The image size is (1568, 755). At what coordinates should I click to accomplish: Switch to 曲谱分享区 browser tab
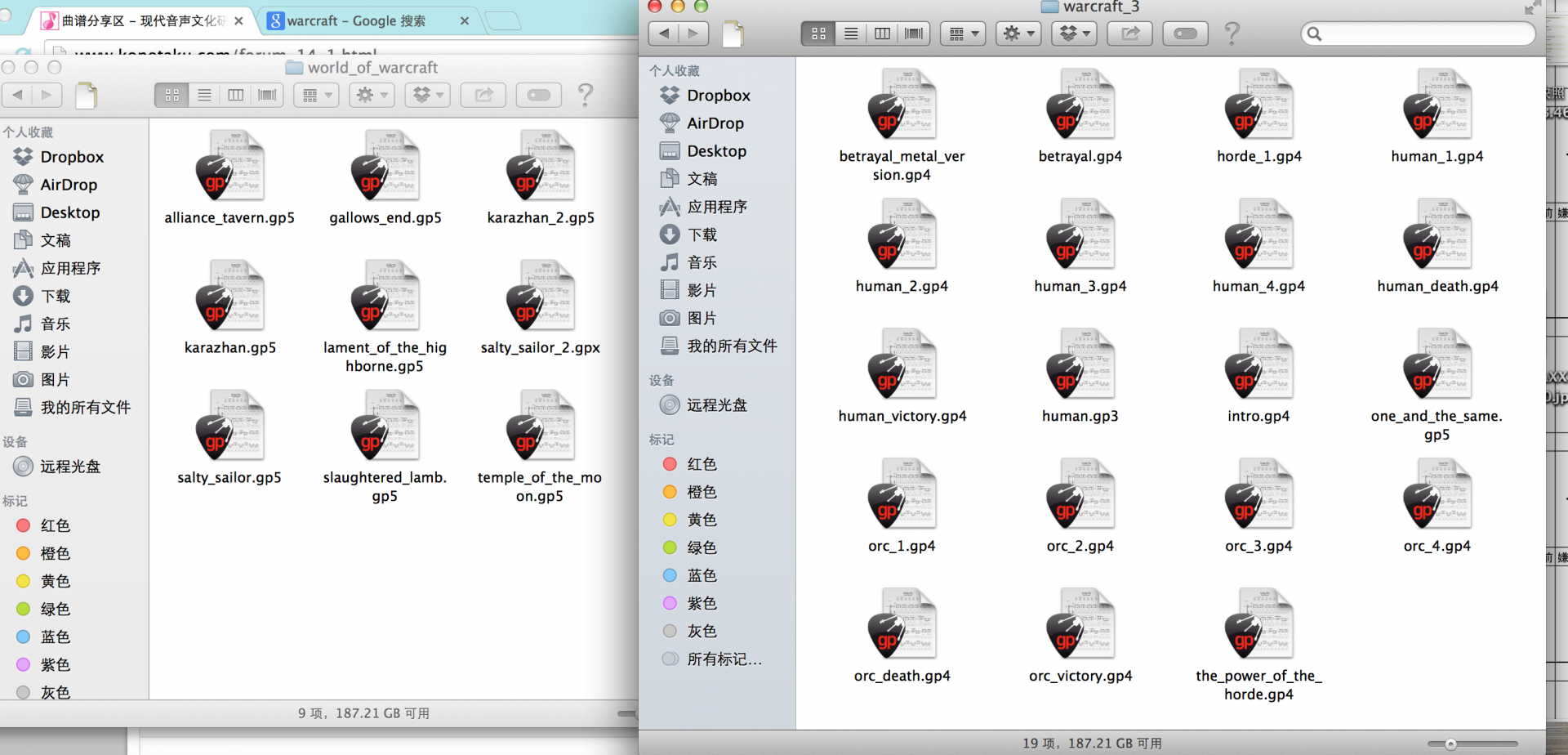coord(143,20)
